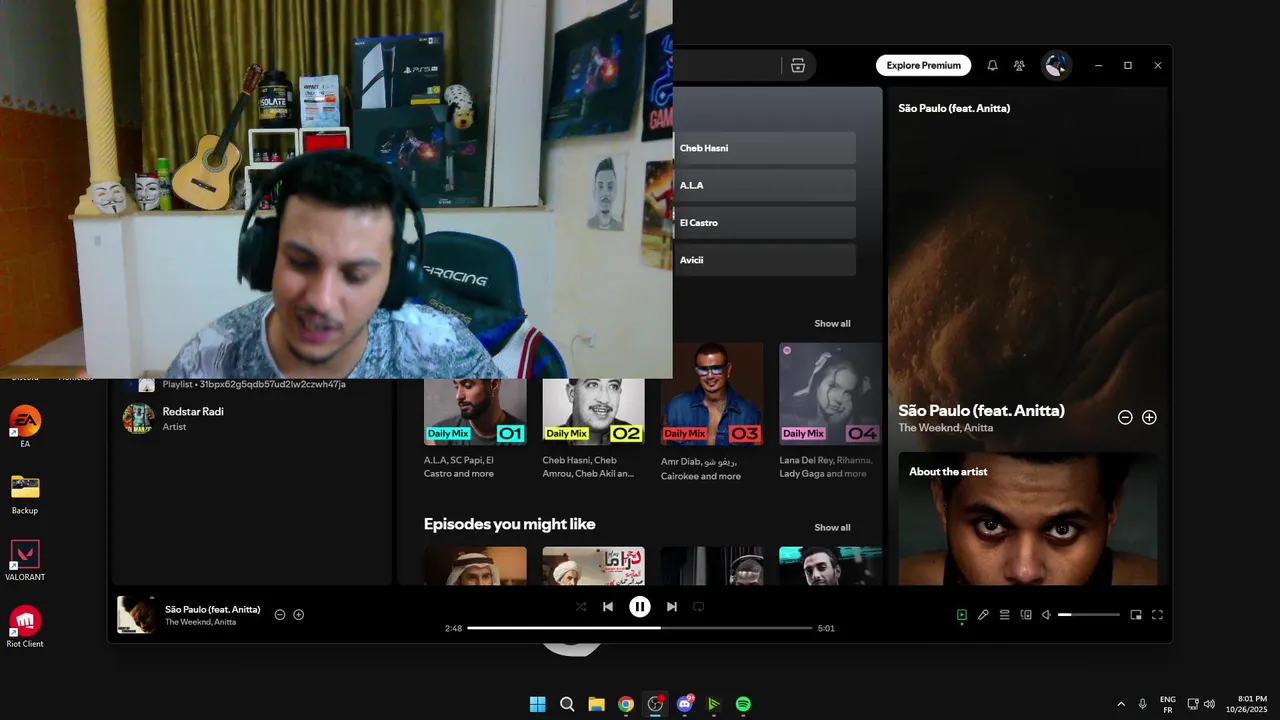1280x720 pixels.
Task: Click the plus icon in Now Playing panel
Action: click(x=1149, y=417)
